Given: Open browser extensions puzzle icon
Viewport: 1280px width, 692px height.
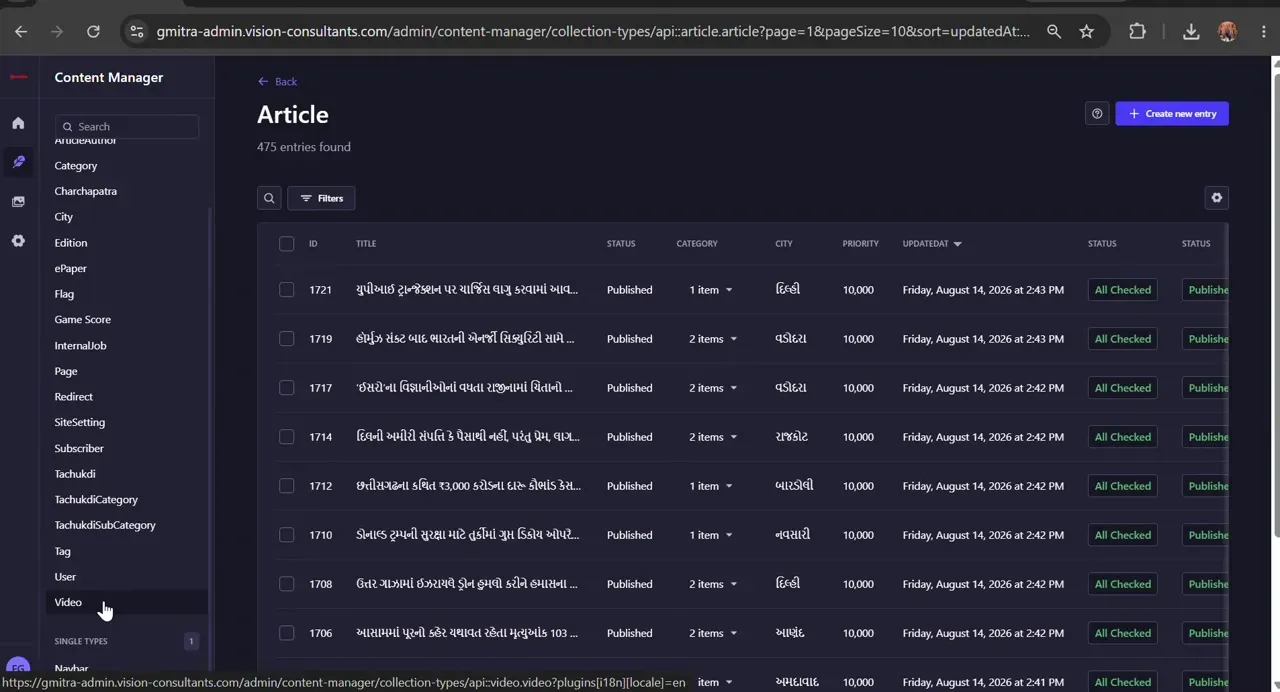Looking at the screenshot, I should point(1137,32).
